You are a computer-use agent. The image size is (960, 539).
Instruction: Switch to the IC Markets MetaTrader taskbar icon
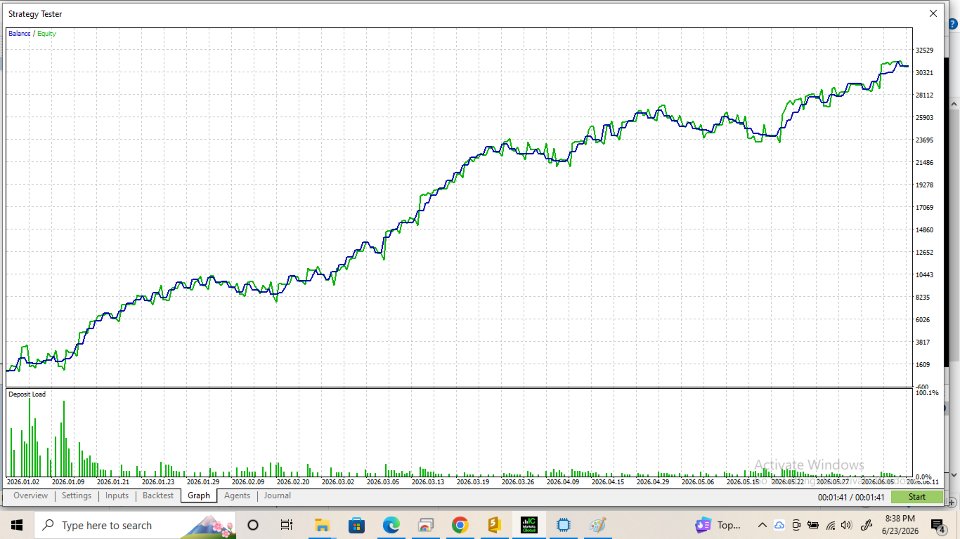coord(529,525)
